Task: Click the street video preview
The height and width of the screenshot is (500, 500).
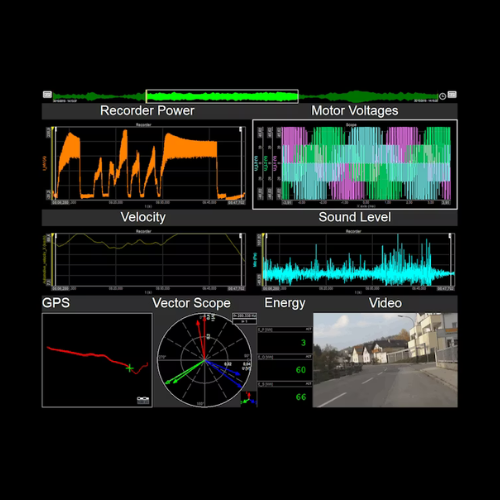Action: pos(385,360)
